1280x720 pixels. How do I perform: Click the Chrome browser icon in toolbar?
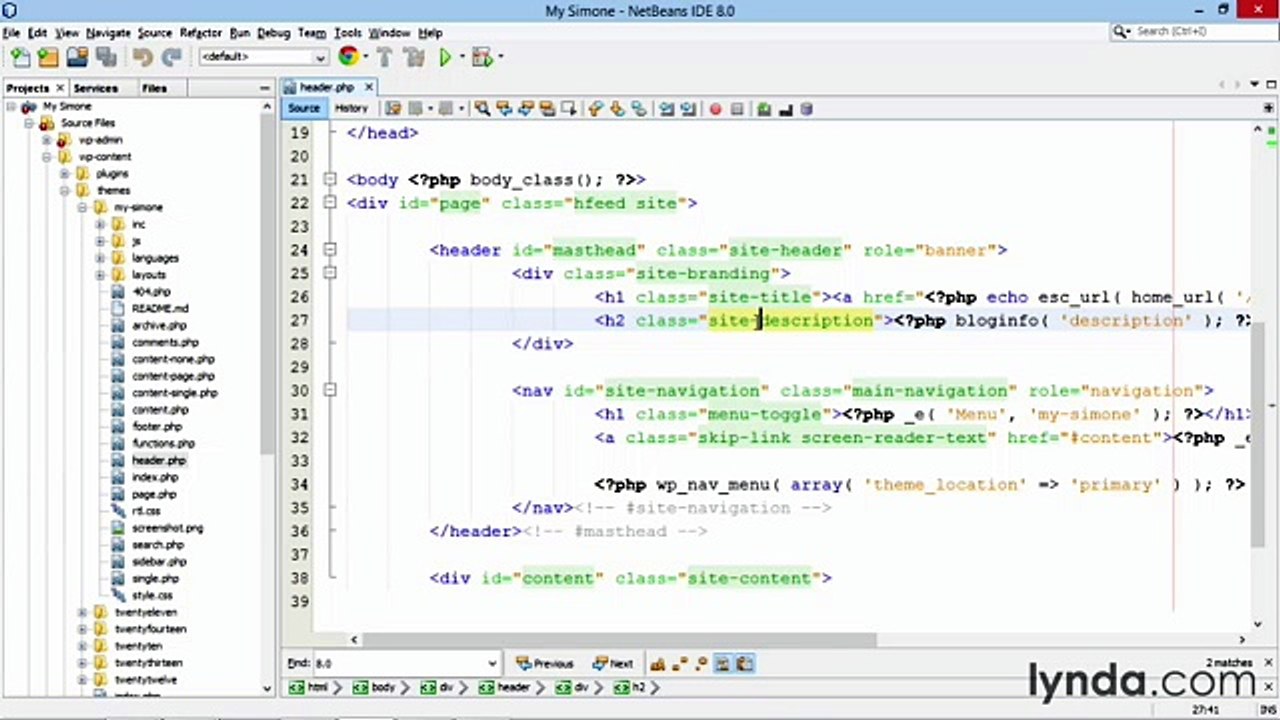click(348, 57)
